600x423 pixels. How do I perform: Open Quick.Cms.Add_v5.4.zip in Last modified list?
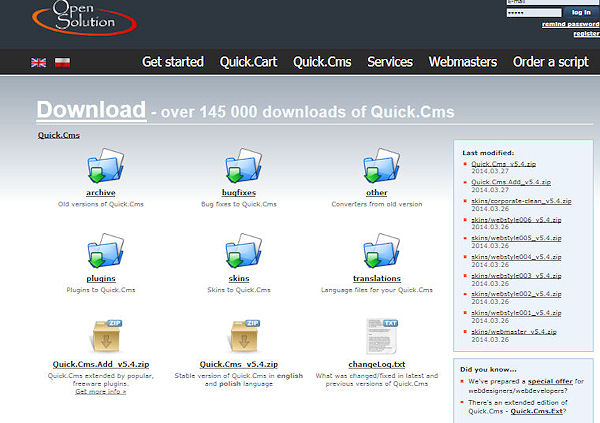(511, 182)
